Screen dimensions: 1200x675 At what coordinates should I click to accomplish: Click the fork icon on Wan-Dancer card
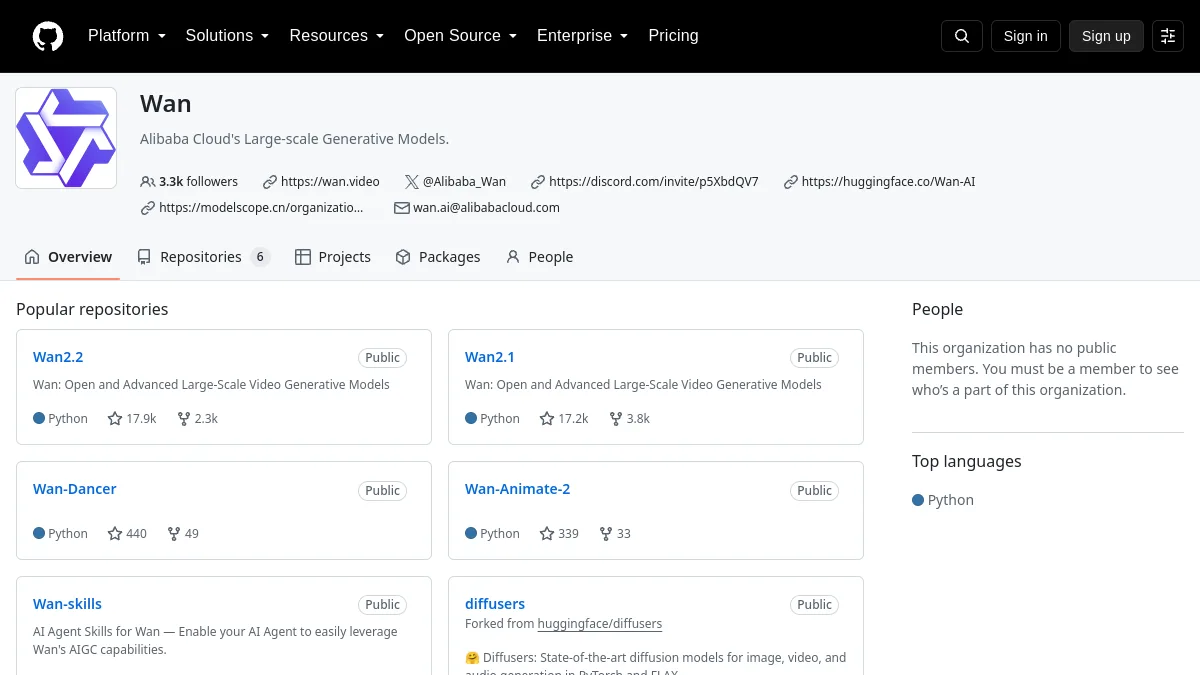[x=174, y=534]
